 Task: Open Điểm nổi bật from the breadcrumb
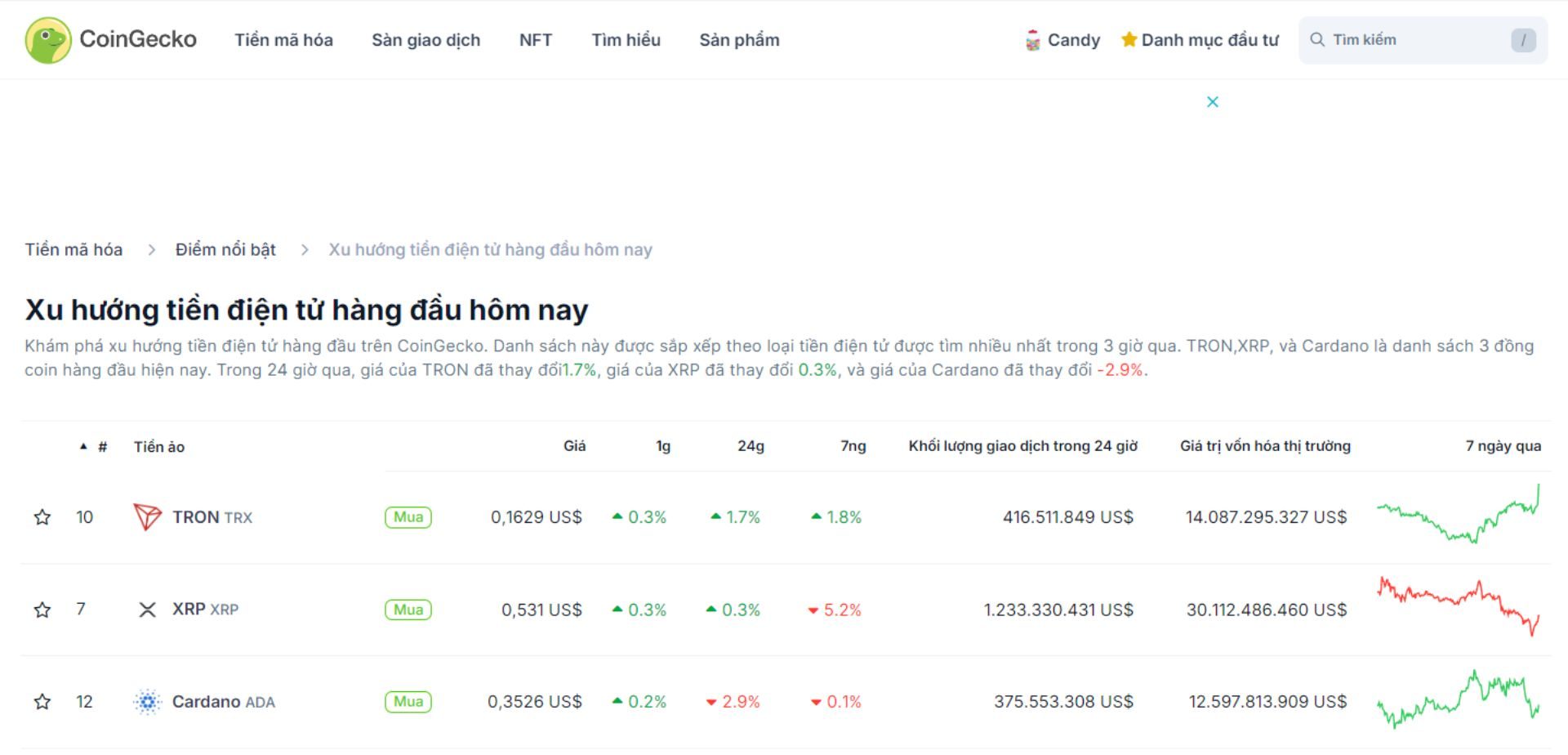coord(225,249)
